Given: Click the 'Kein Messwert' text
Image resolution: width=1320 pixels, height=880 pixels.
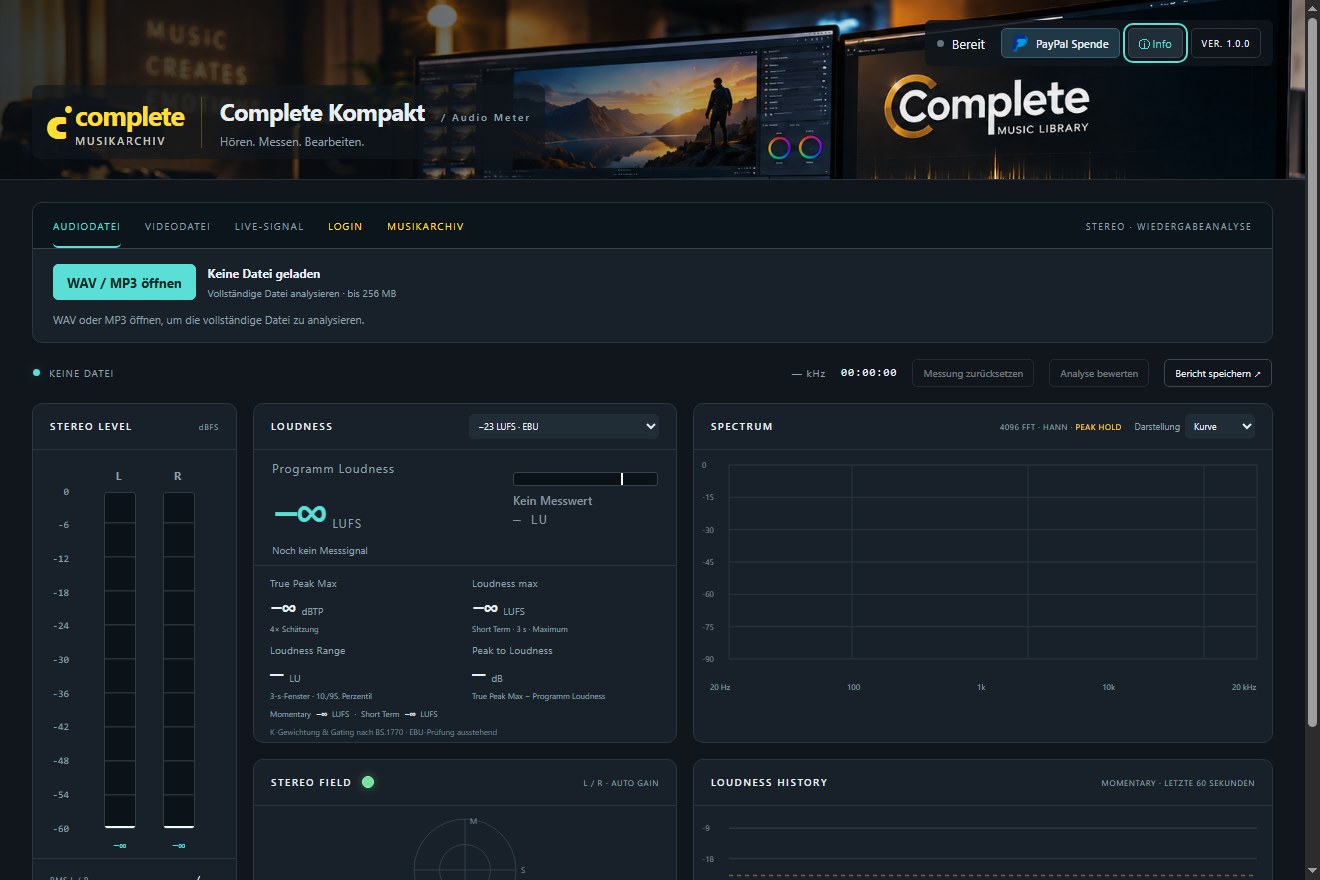Looking at the screenshot, I should (x=553, y=501).
